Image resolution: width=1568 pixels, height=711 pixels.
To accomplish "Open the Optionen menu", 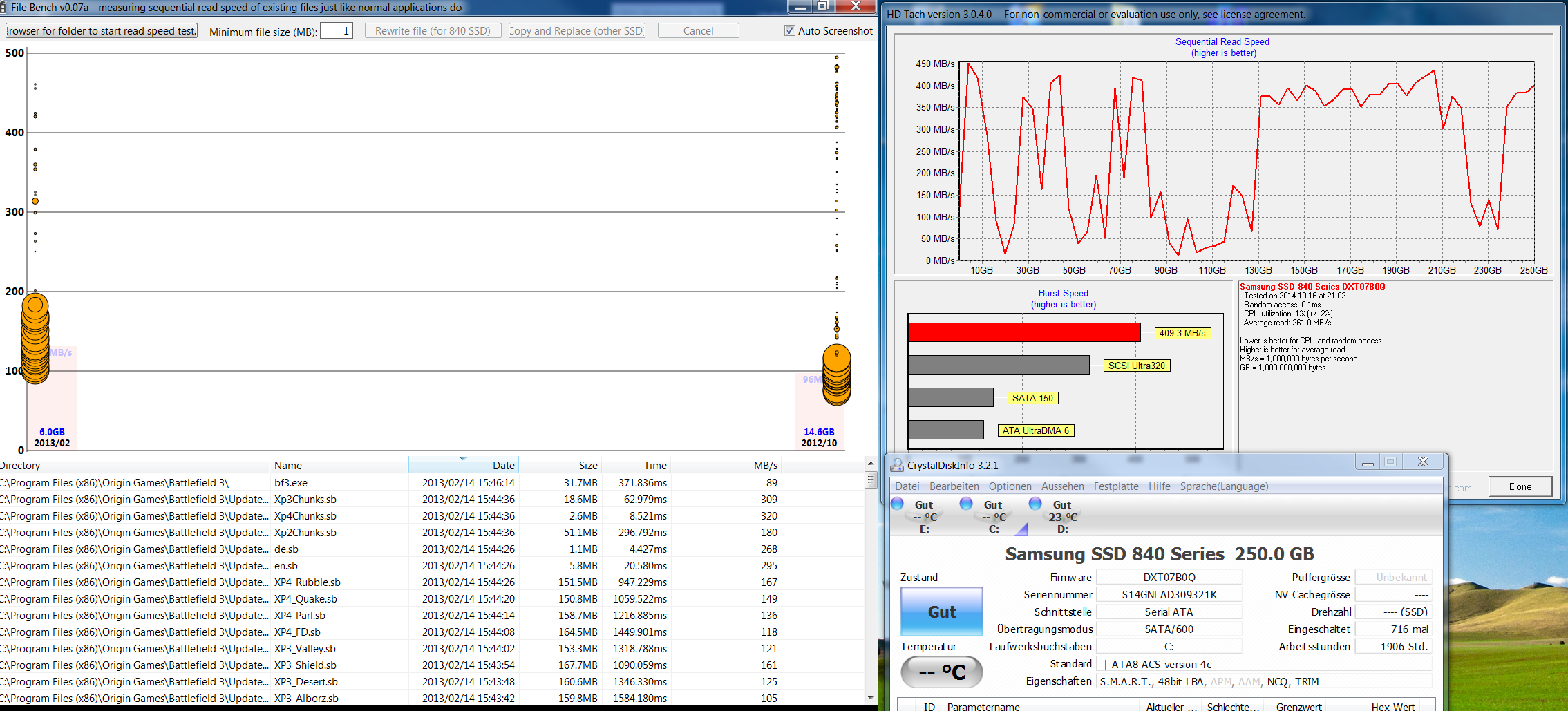I will (x=1010, y=486).
